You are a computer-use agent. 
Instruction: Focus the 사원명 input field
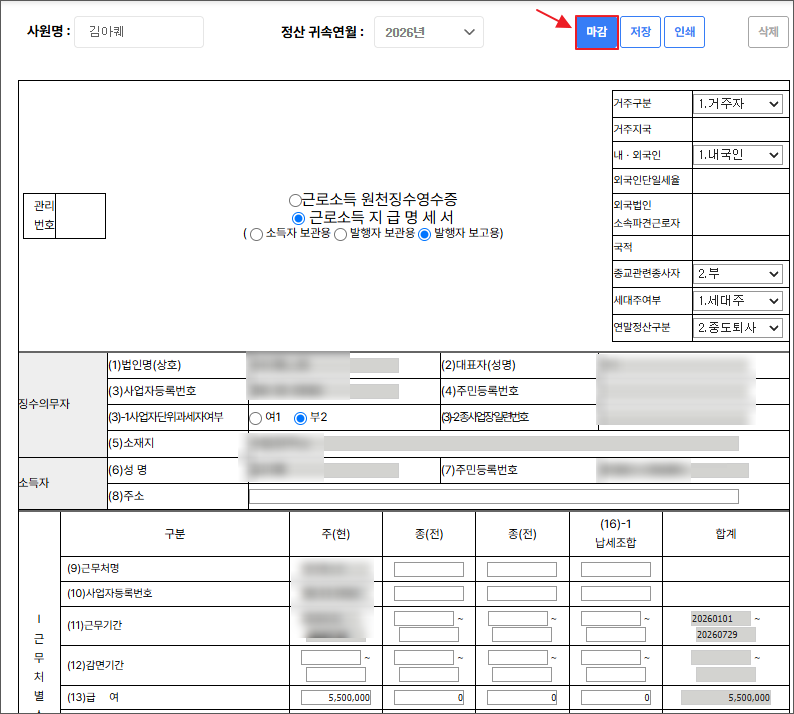tap(139, 32)
